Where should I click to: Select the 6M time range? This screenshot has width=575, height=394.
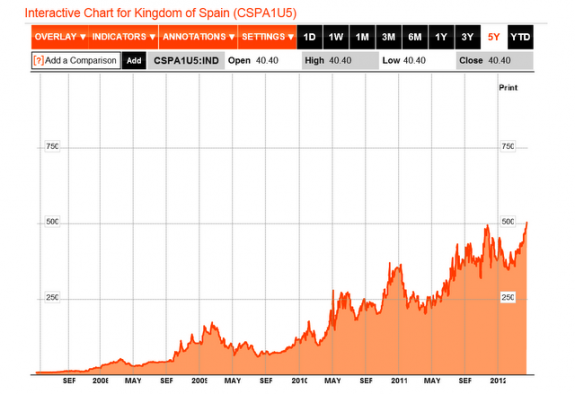[x=415, y=37]
